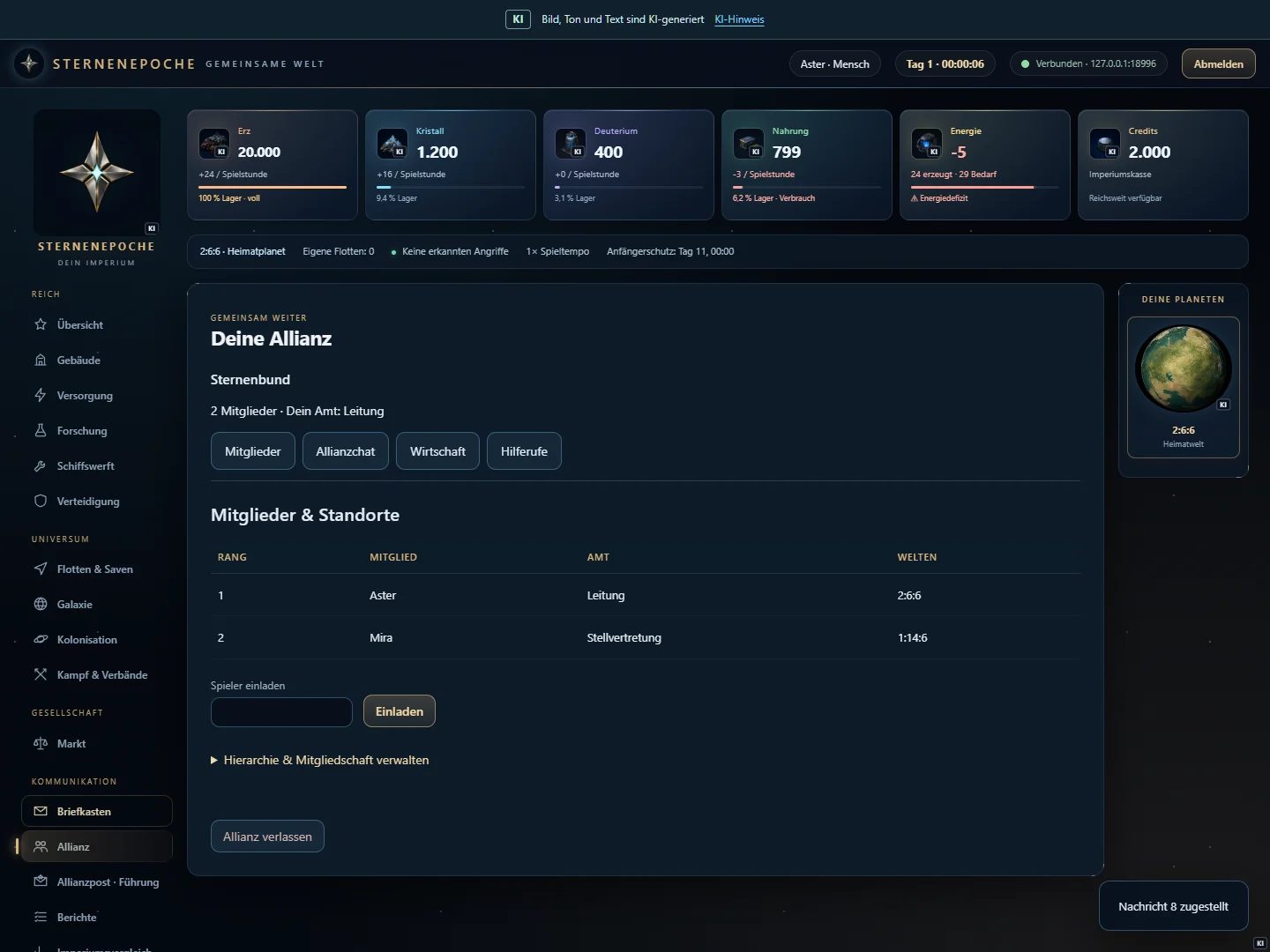Open Übersicht star icon in sidebar
Screen dimensions: 1270x952
[41, 324]
